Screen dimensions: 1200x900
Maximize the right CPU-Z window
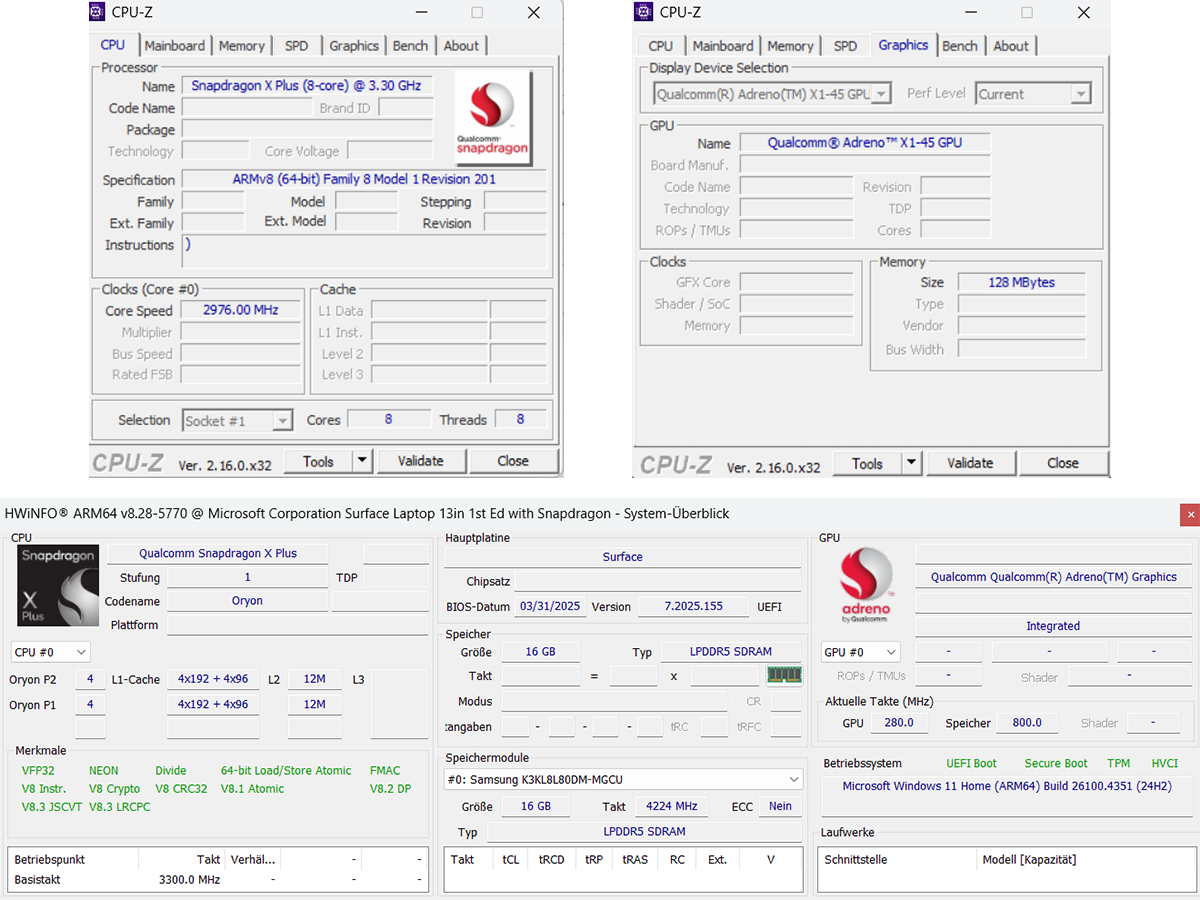pos(1026,13)
